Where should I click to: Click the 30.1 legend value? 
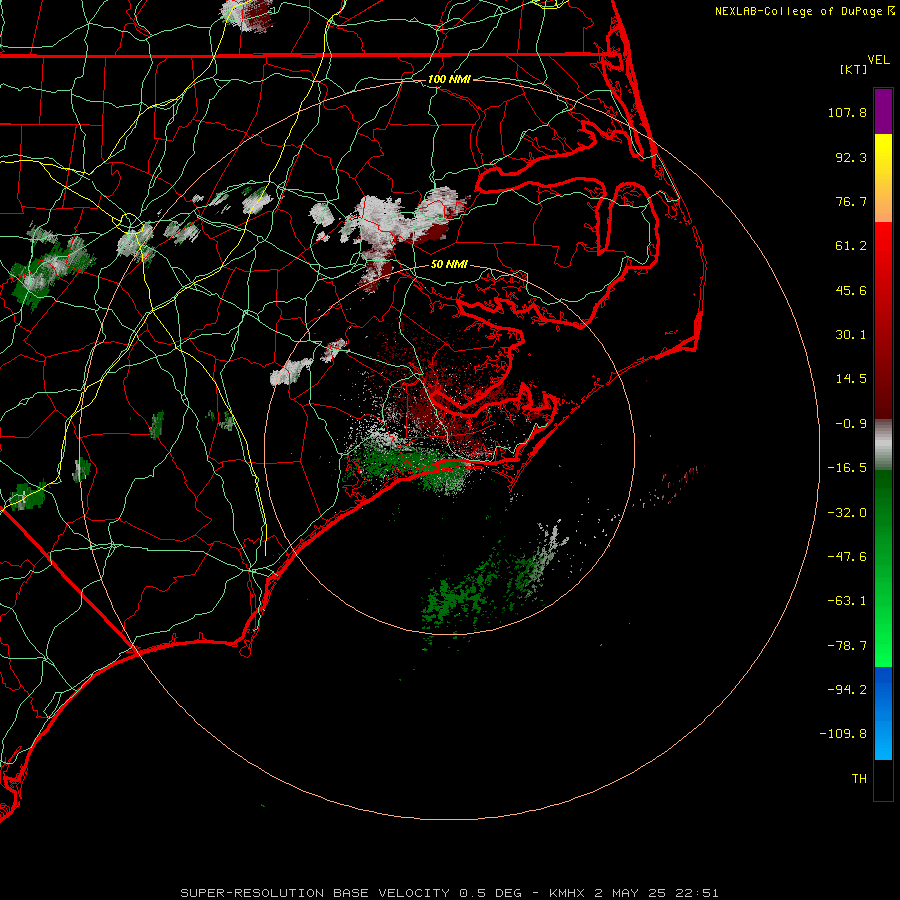click(851, 335)
